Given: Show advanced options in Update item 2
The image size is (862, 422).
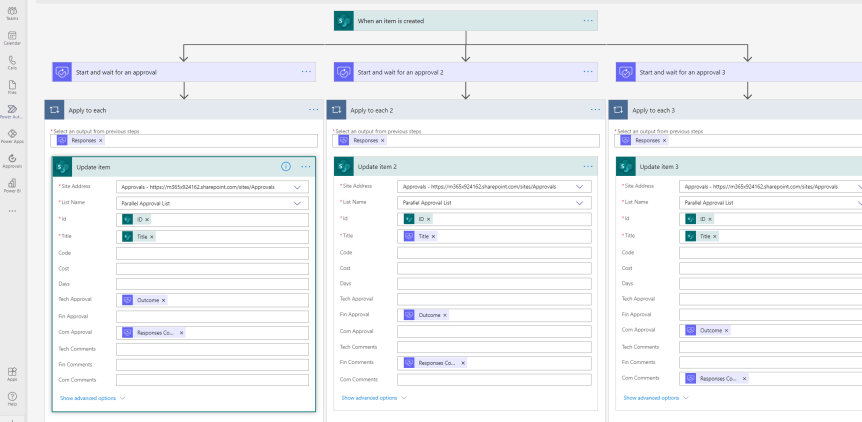Looking at the screenshot, I should pos(374,398).
